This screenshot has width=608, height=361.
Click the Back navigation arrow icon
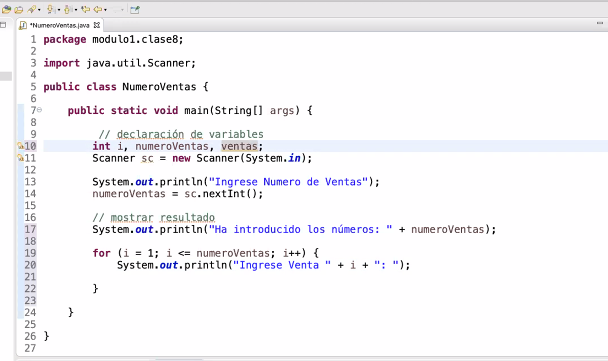coord(98,9)
